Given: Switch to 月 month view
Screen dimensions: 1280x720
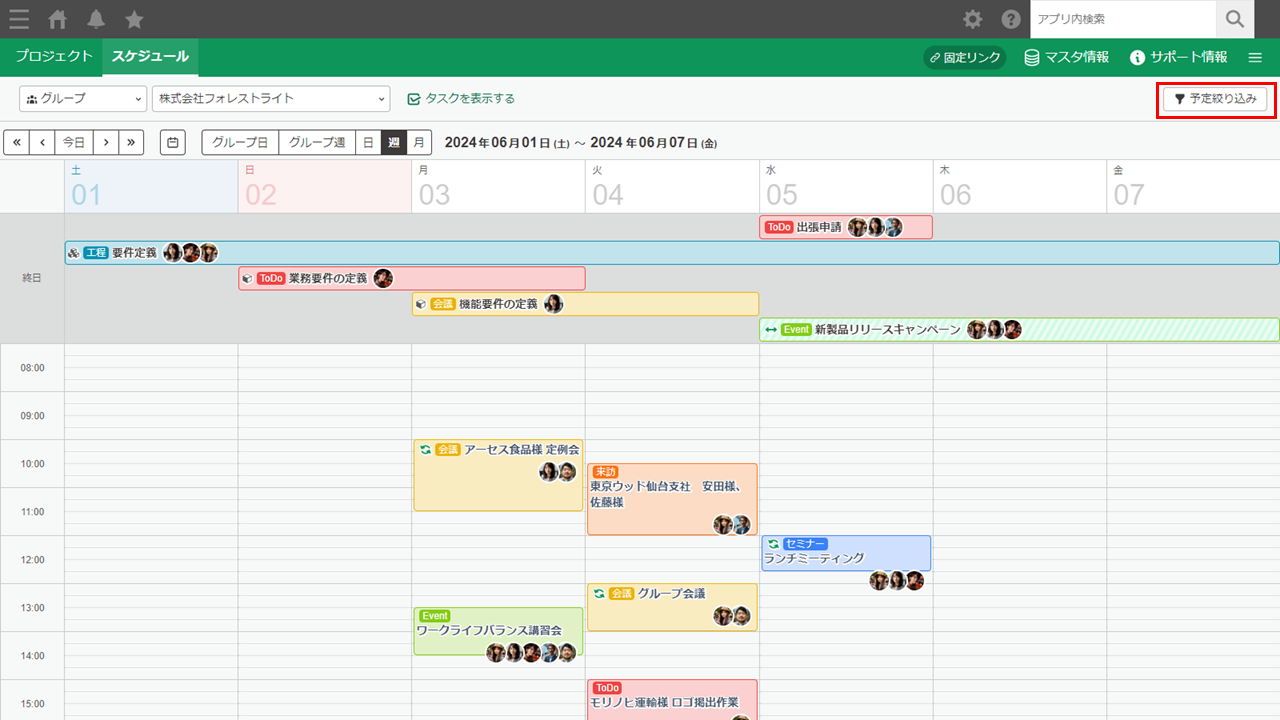Looking at the screenshot, I should pos(419,143).
